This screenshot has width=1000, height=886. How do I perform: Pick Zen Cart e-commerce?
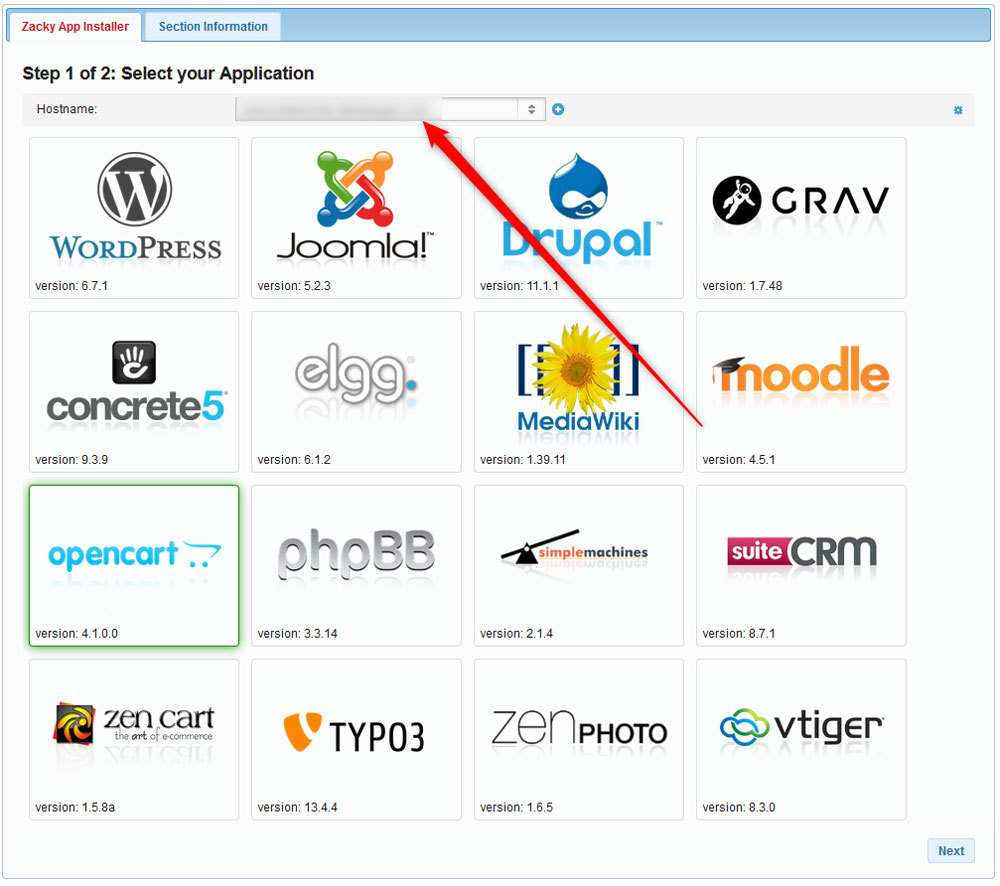point(133,738)
